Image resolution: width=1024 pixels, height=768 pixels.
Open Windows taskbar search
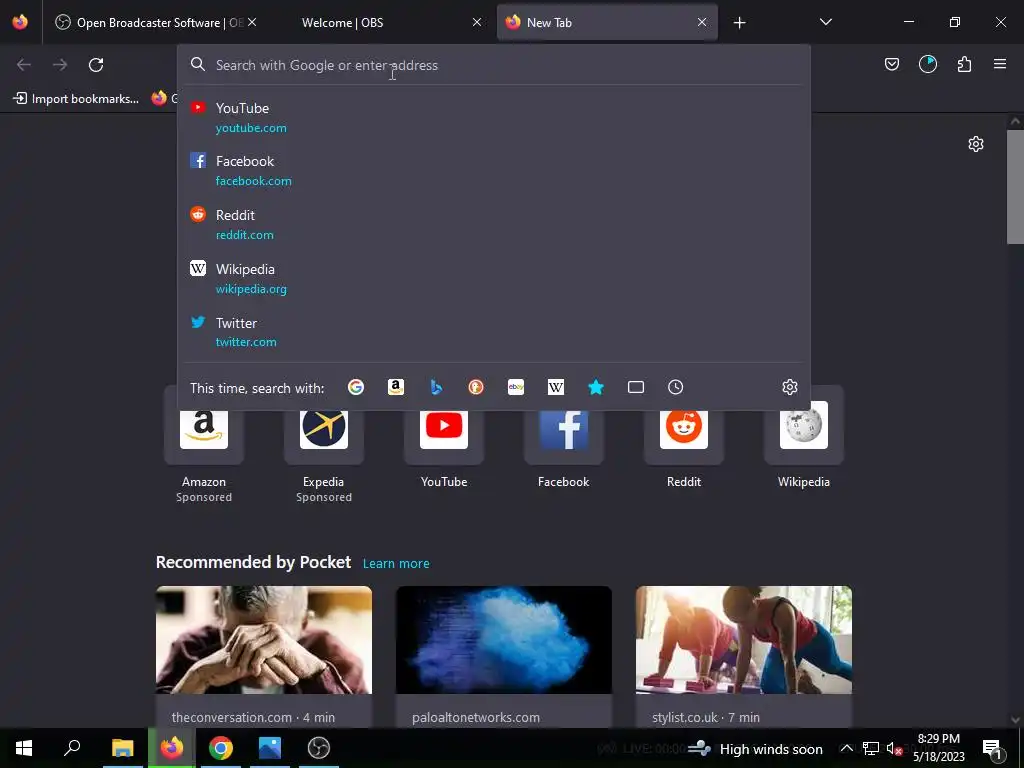click(x=72, y=748)
